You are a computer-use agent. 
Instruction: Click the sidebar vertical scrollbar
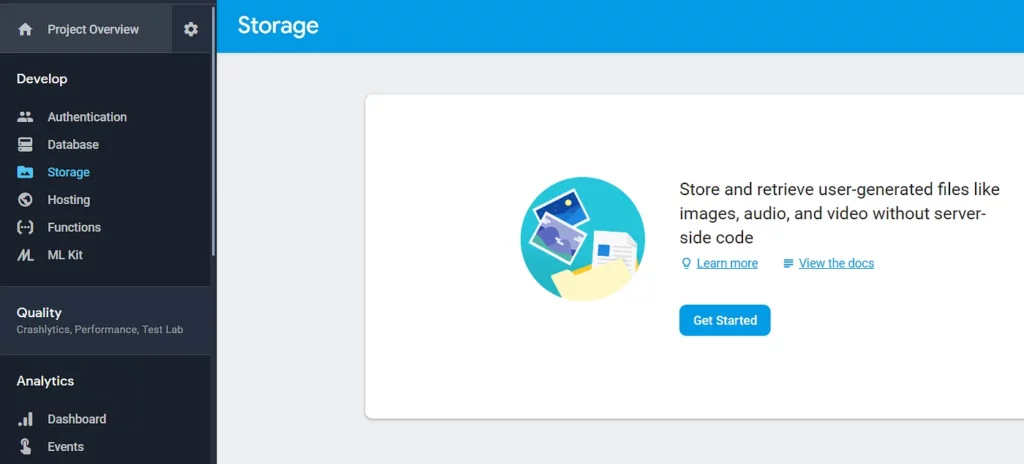tap(214, 131)
